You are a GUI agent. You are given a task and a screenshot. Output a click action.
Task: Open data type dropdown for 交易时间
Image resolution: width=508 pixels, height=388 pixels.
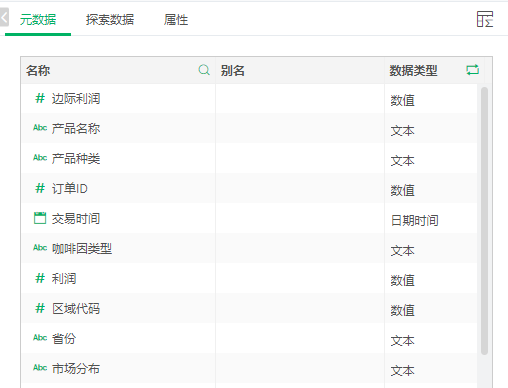click(x=431, y=220)
